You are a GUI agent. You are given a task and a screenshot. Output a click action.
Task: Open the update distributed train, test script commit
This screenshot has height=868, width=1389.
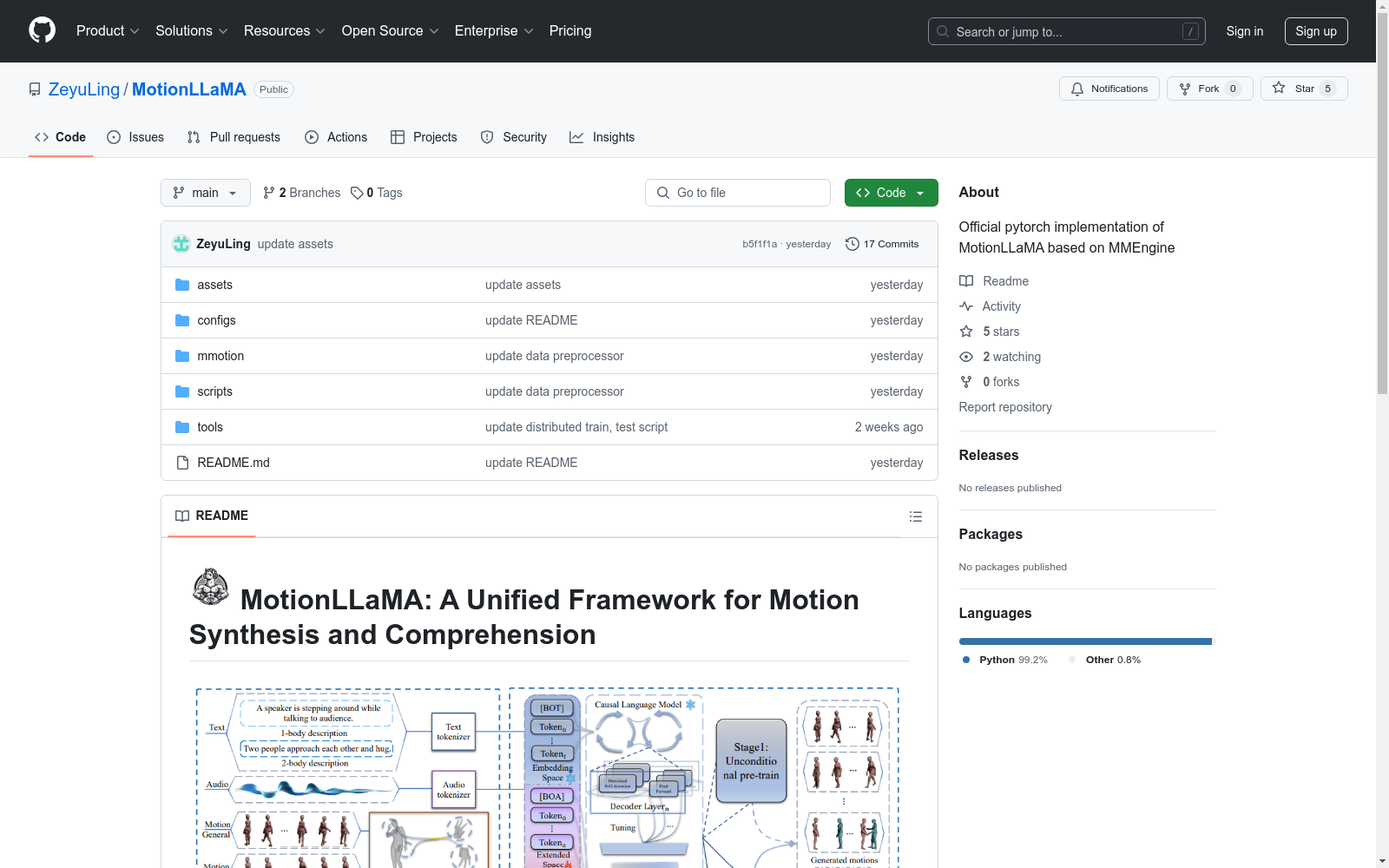click(x=576, y=427)
